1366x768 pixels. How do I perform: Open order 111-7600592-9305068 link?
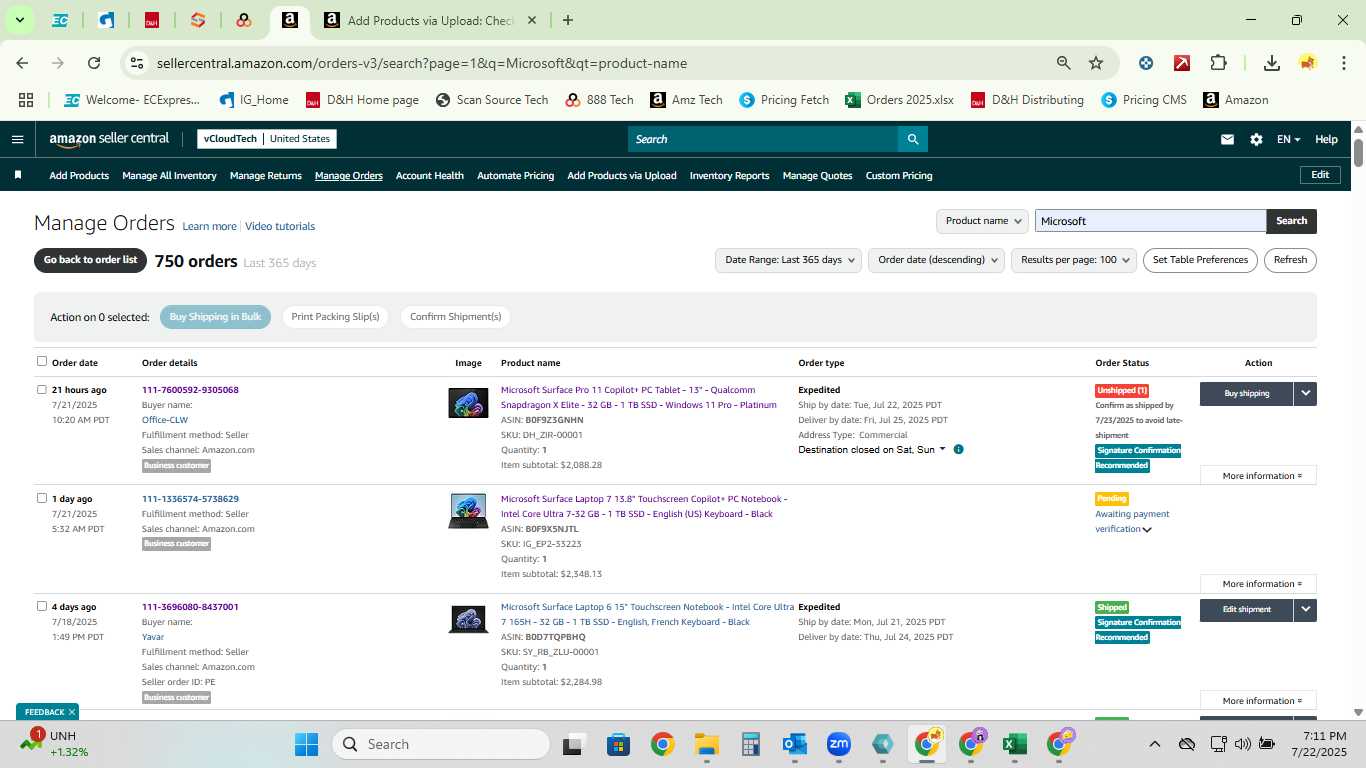coord(190,390)
